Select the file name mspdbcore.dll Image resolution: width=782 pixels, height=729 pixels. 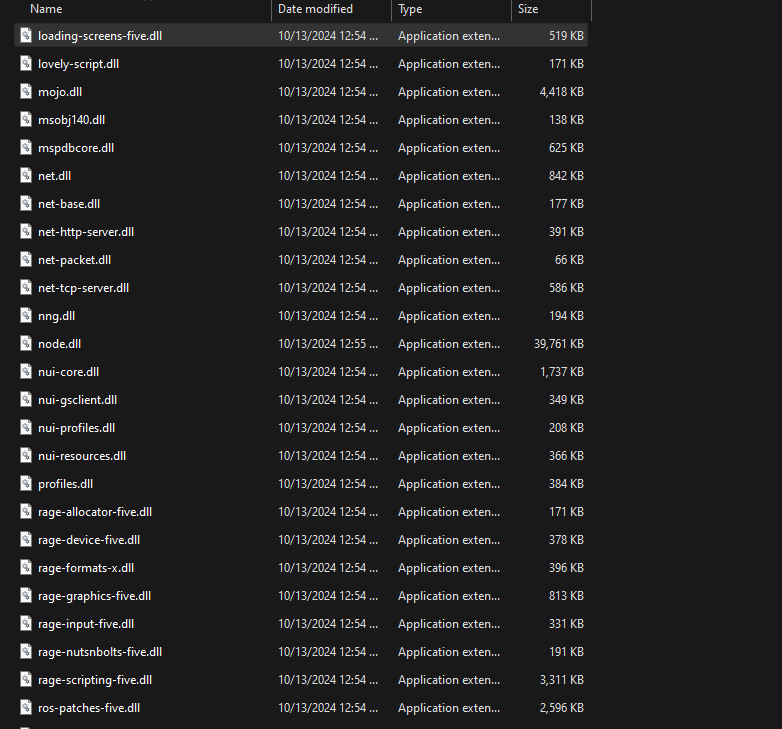point(76,148)
